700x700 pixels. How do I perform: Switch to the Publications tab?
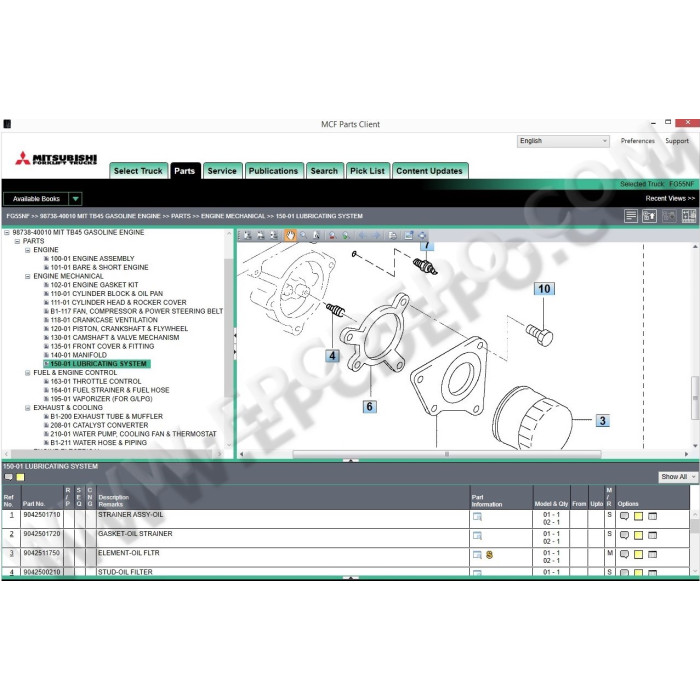click(x=274, y=171)
